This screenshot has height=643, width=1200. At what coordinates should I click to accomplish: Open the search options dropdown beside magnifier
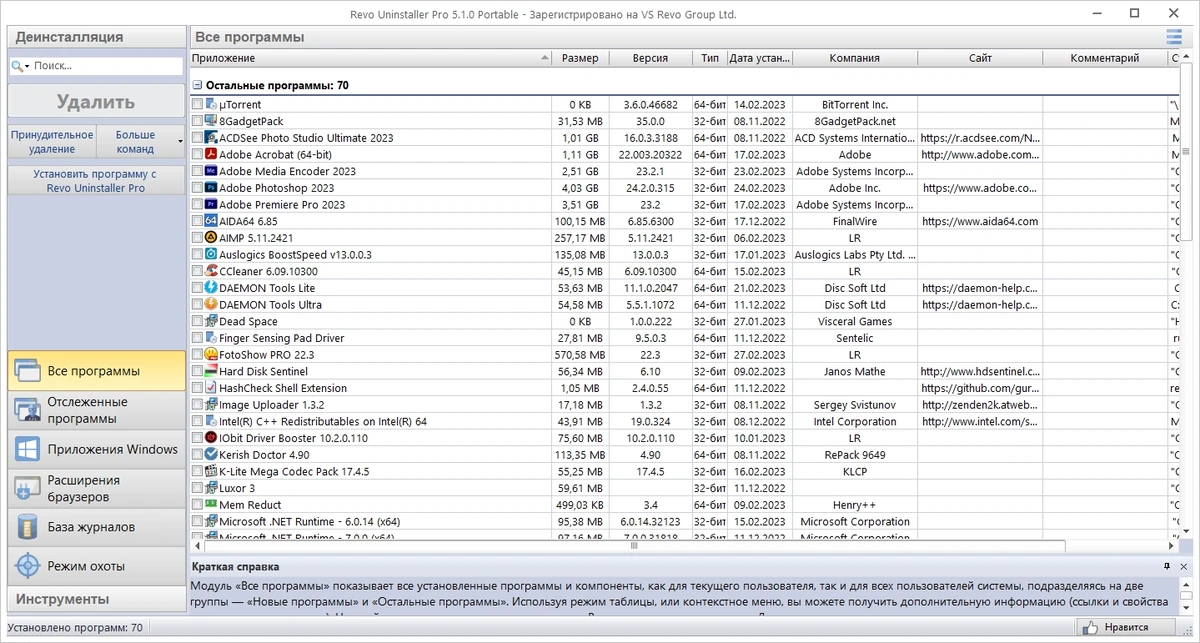(x=29, y=66)
